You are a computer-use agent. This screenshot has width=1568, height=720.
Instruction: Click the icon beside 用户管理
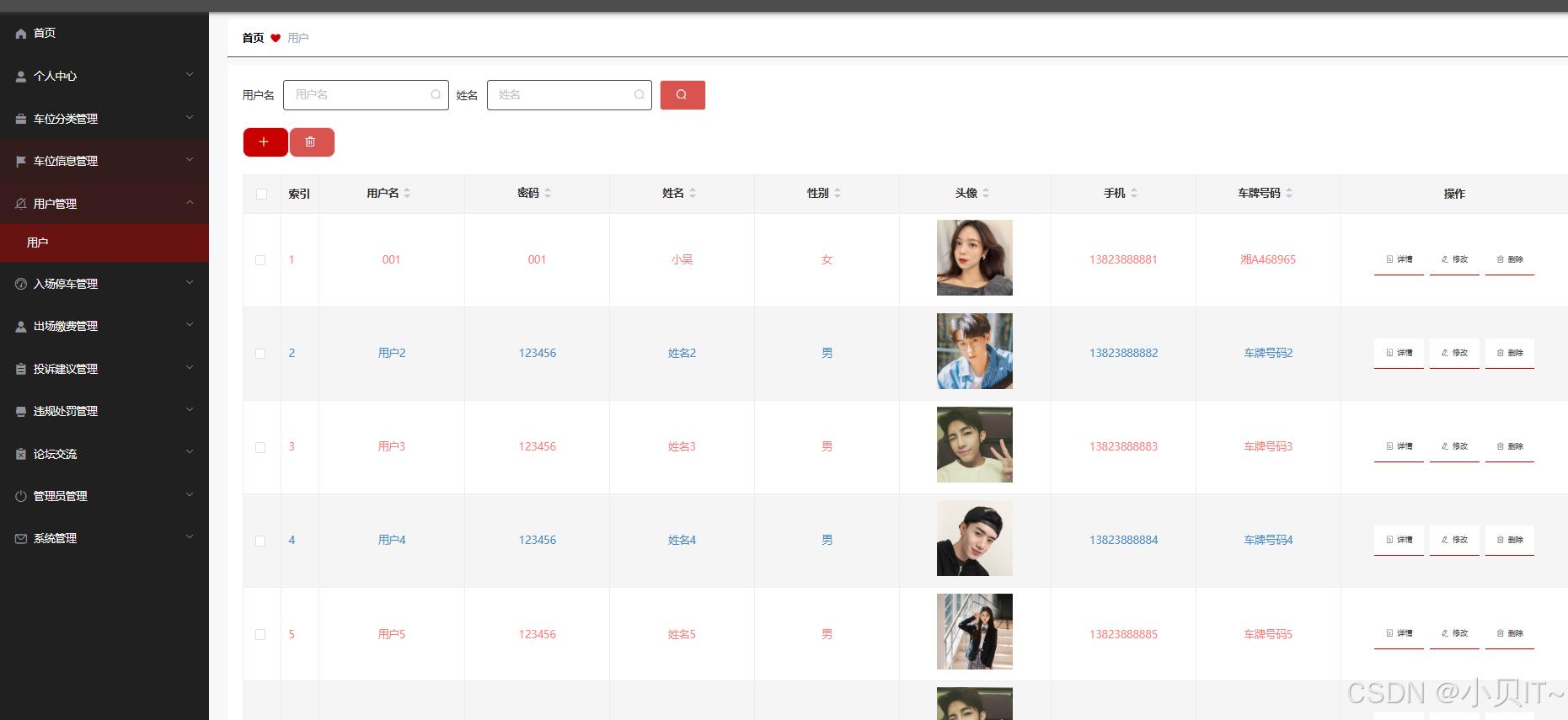tap(21, 204)
